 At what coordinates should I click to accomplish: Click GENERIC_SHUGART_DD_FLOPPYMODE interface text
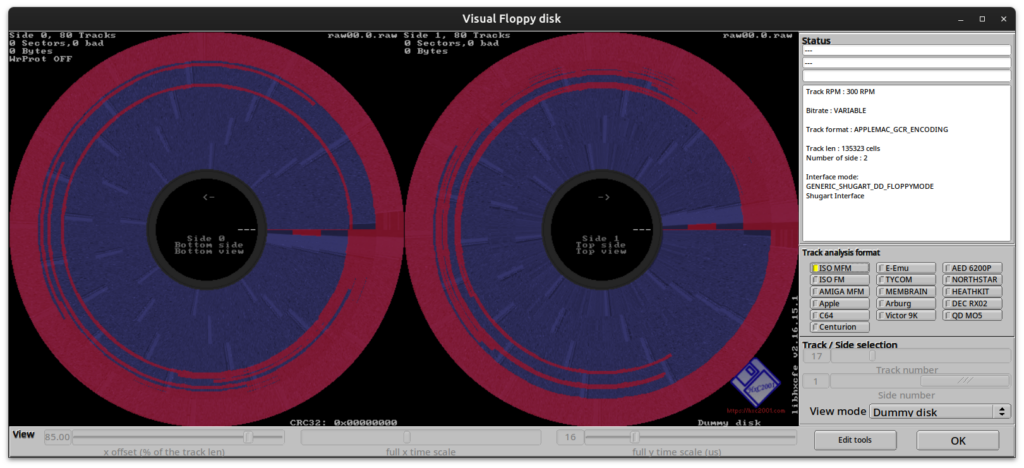point(869,186)
